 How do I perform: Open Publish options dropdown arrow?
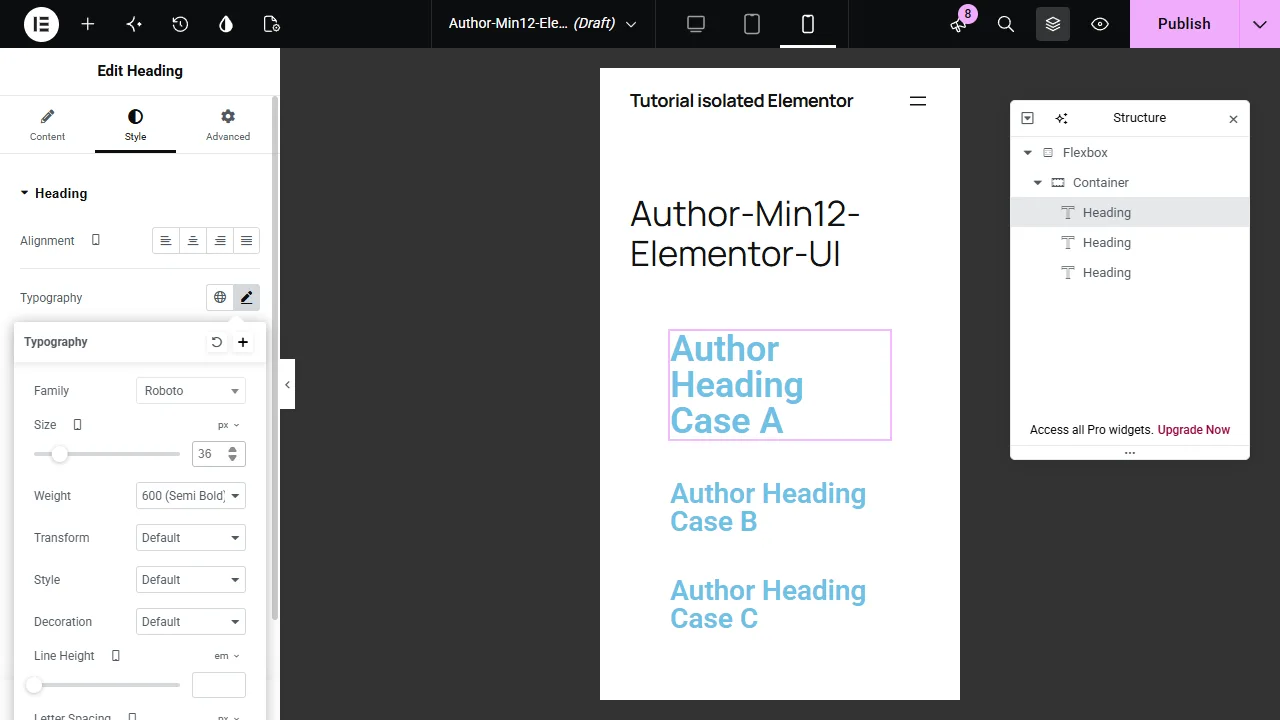click(x=1260, y=24)
